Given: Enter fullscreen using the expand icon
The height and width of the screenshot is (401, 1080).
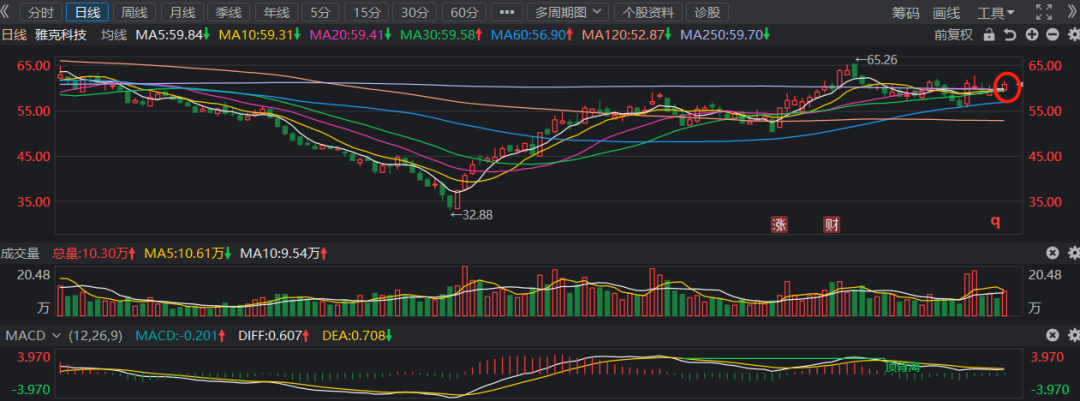Looking at the screenshot, I should [x=1044, y=13].
